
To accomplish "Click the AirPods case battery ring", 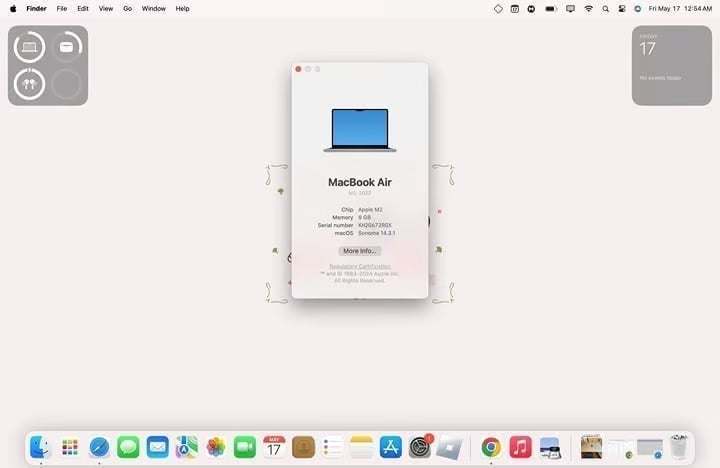I will click(67, 47).
